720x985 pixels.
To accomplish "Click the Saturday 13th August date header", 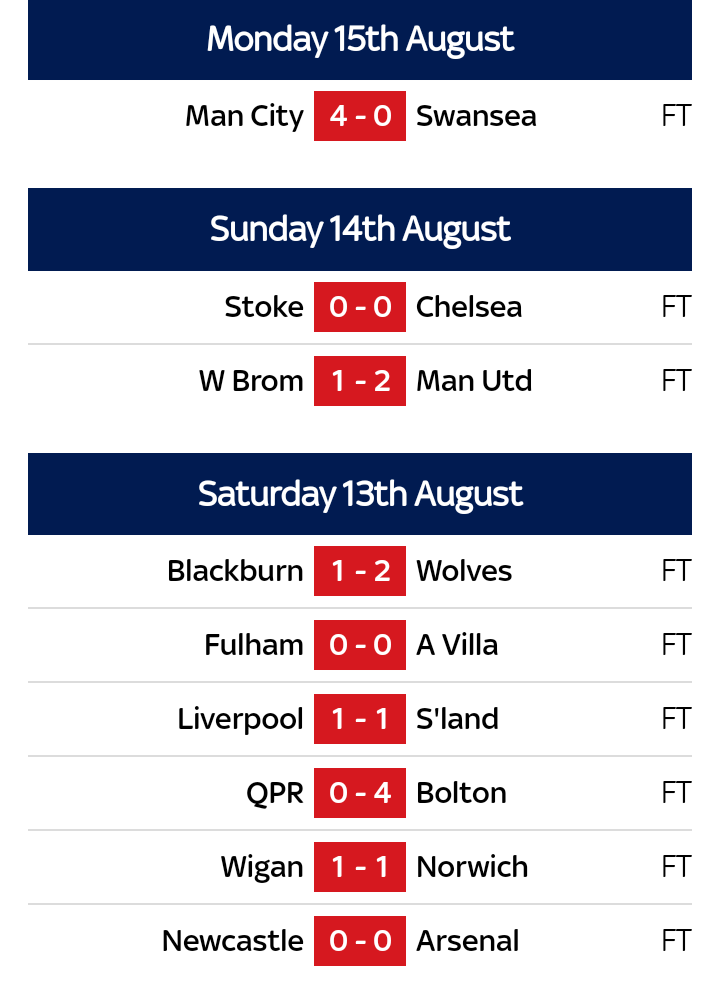I will (x=360, y=494).
